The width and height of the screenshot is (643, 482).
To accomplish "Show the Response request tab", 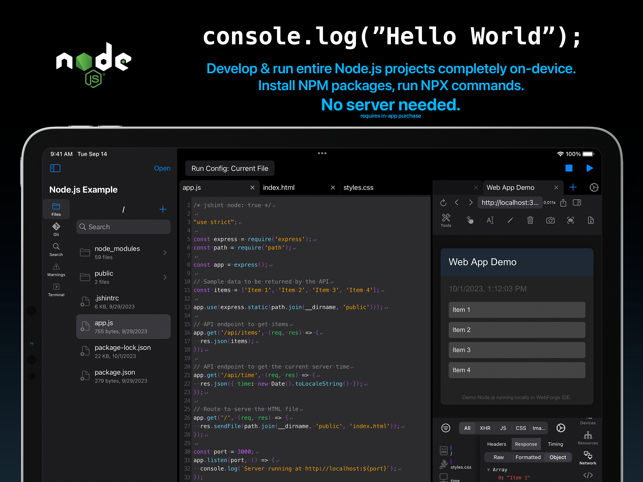I will pos(526,444).
